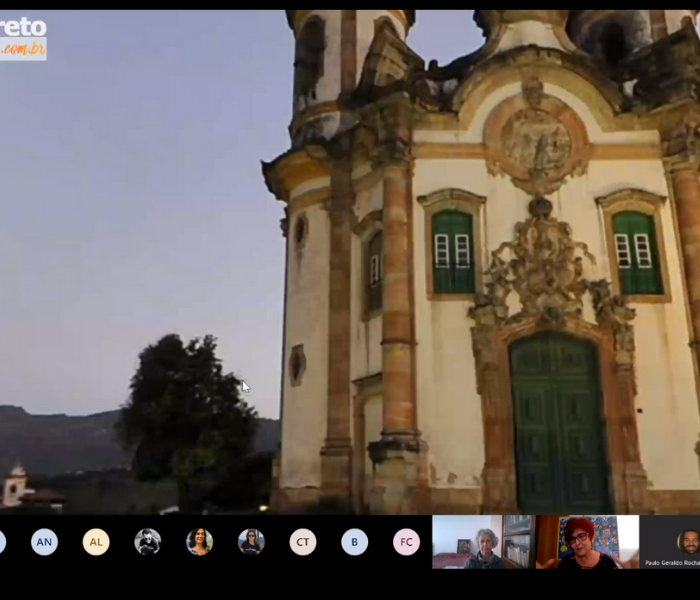Click the partially hidden avatar left of AN

pyautogui.click(x=2, y=542)
